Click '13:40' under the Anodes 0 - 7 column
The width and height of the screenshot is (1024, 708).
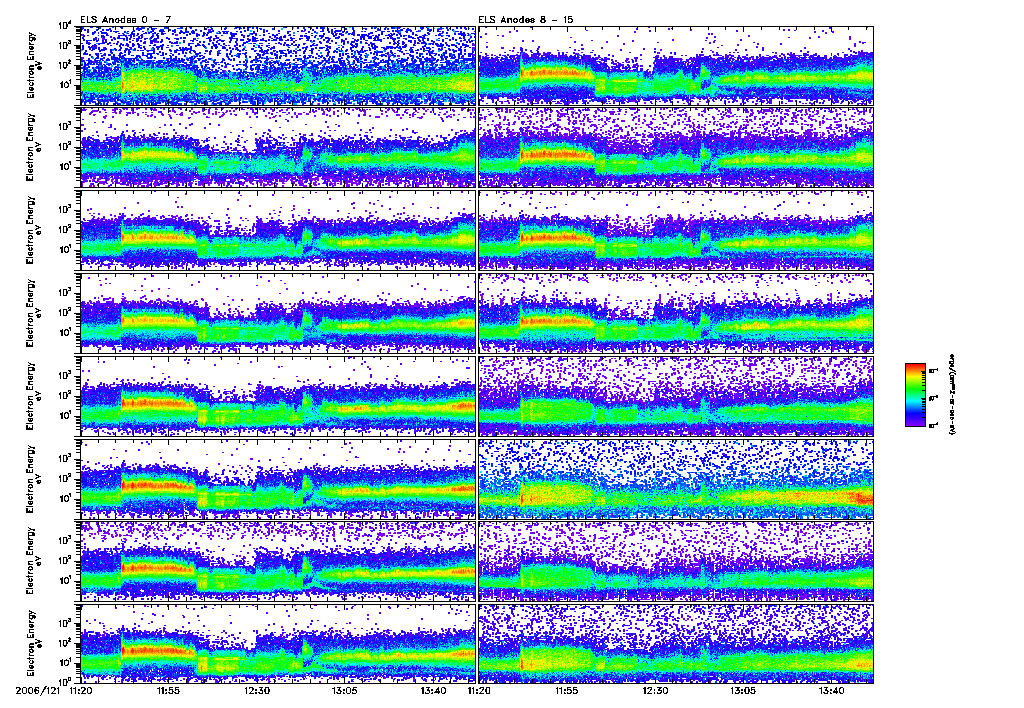[433, 690]
